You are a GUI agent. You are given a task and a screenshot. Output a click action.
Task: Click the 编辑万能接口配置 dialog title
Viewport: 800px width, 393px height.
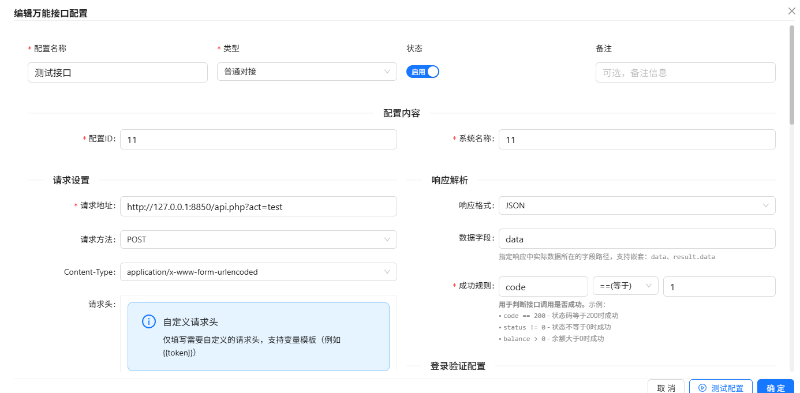click(x=51, y=13)
